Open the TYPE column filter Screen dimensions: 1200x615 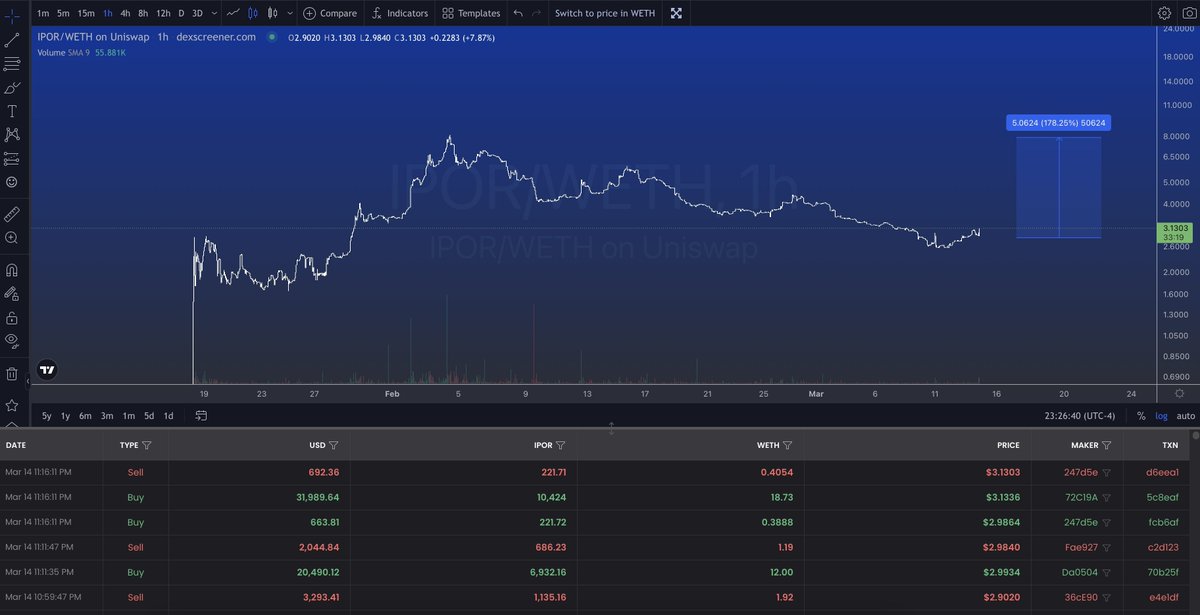[147, 445]
